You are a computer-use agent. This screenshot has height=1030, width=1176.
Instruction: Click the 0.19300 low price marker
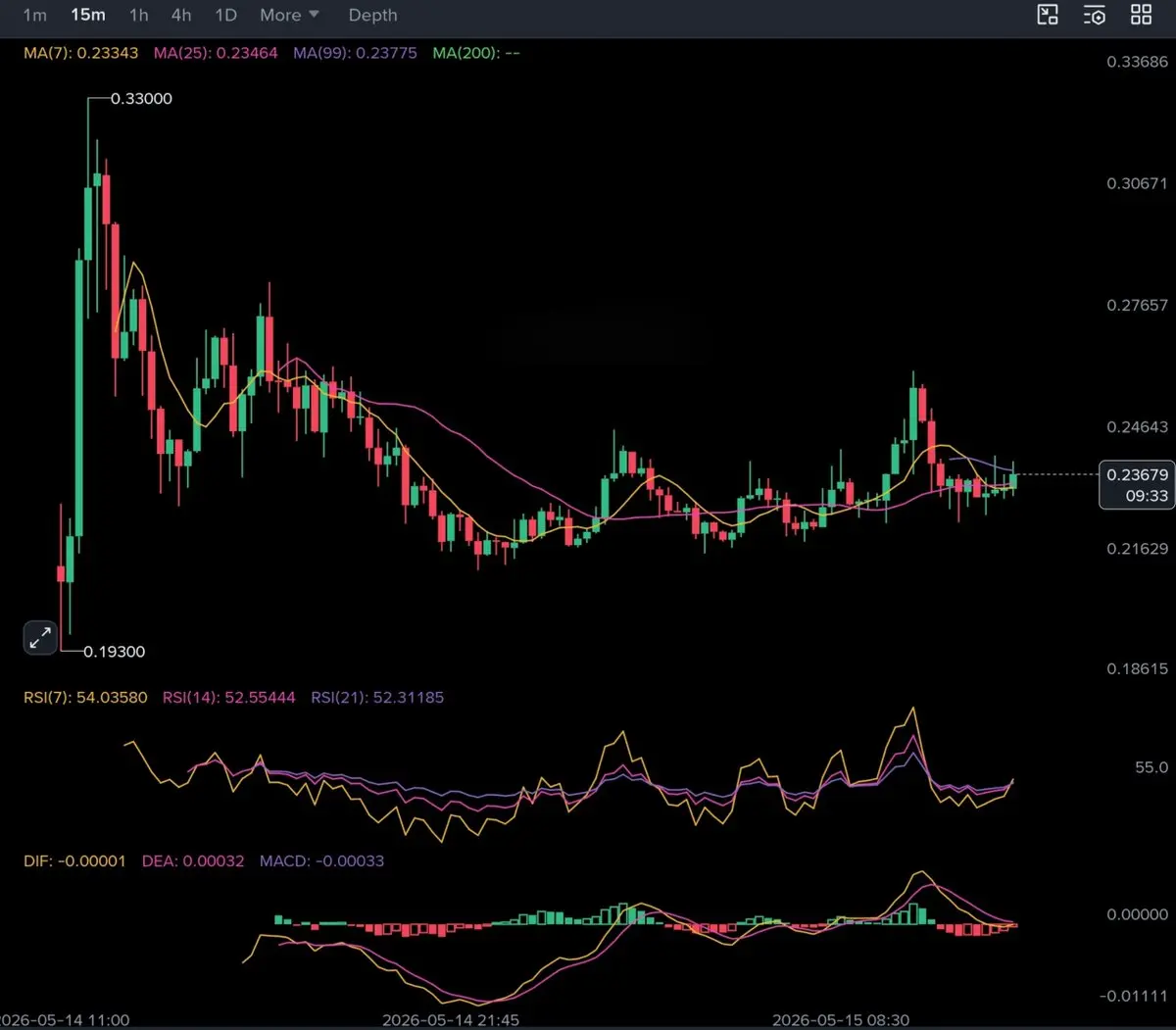point(114,652)
